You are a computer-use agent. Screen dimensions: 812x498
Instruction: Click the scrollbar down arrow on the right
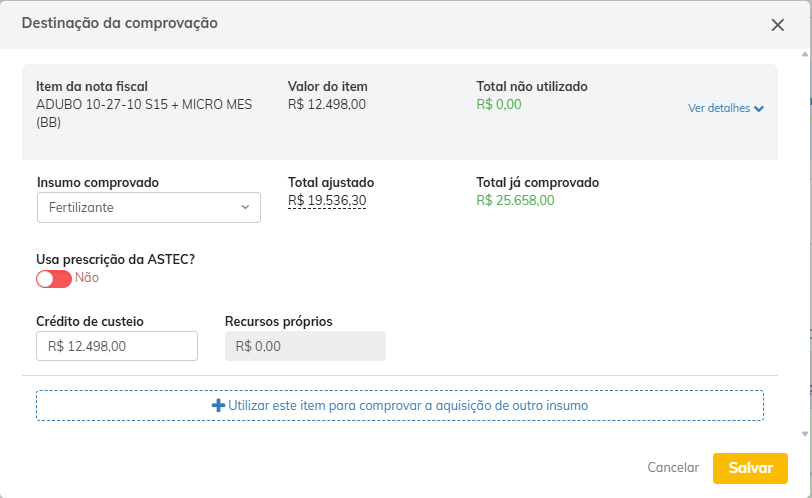coord(805,433)
